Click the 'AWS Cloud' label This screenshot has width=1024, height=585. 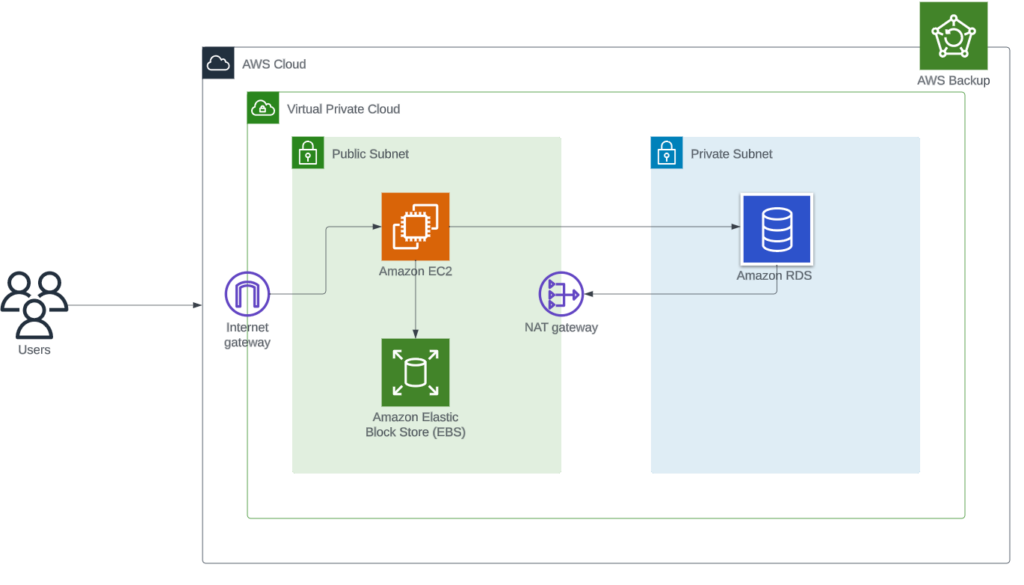[x=274, y=64]
